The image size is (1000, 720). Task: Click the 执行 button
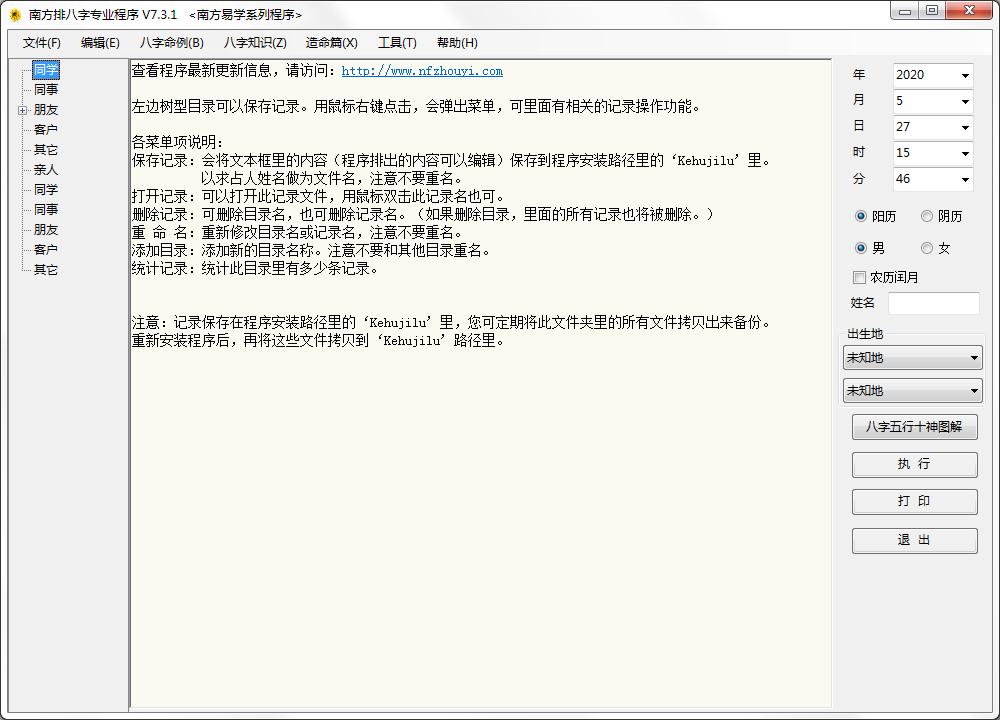[914, 464]
